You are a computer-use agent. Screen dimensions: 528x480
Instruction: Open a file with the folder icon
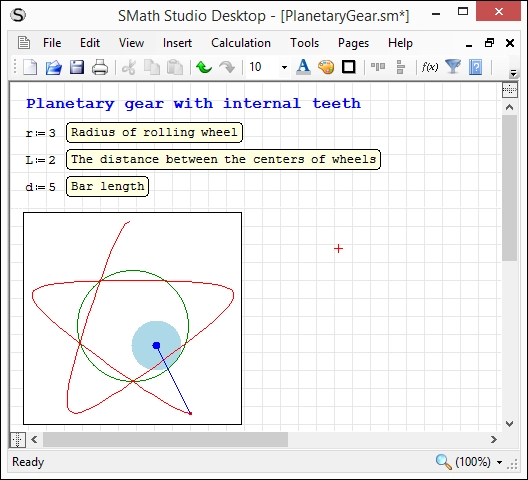tap(54, 67)
